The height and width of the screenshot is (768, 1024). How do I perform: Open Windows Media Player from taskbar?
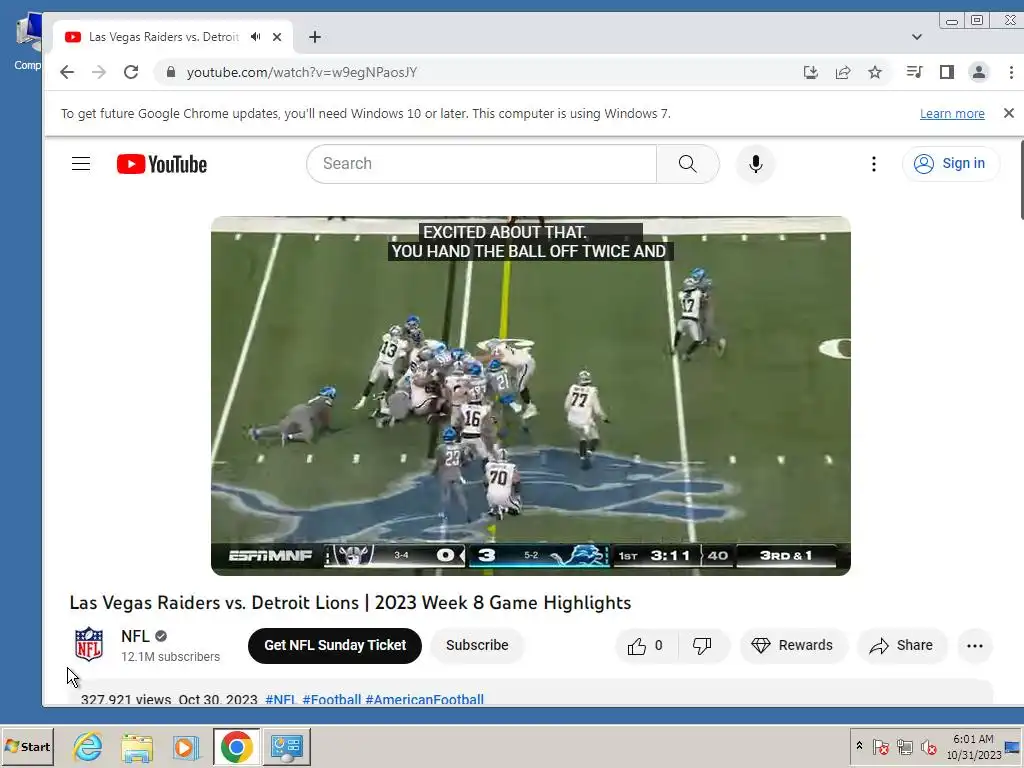tap(185, 746)
